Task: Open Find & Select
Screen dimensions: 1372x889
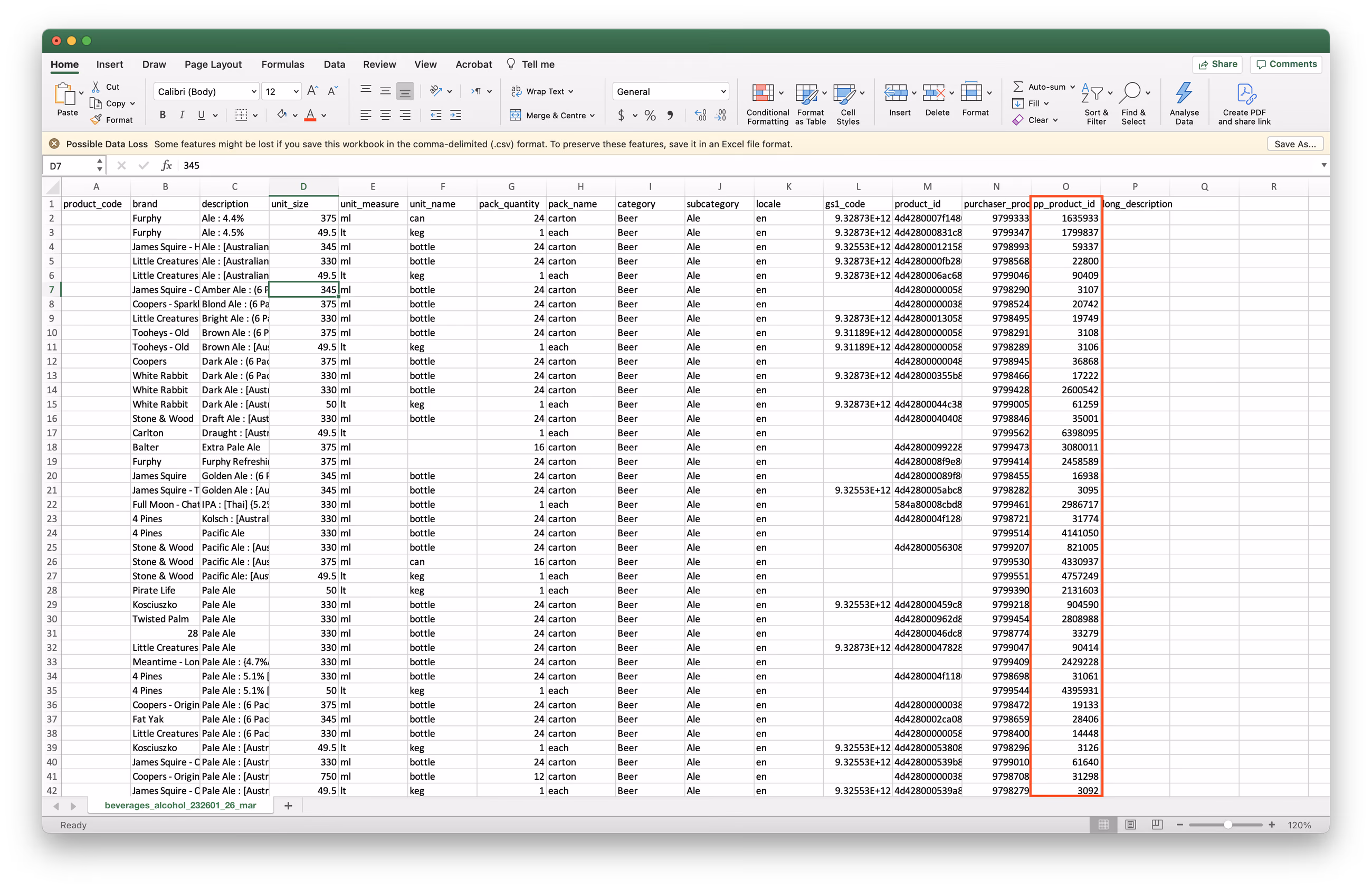Action: tap(1133, 104)
